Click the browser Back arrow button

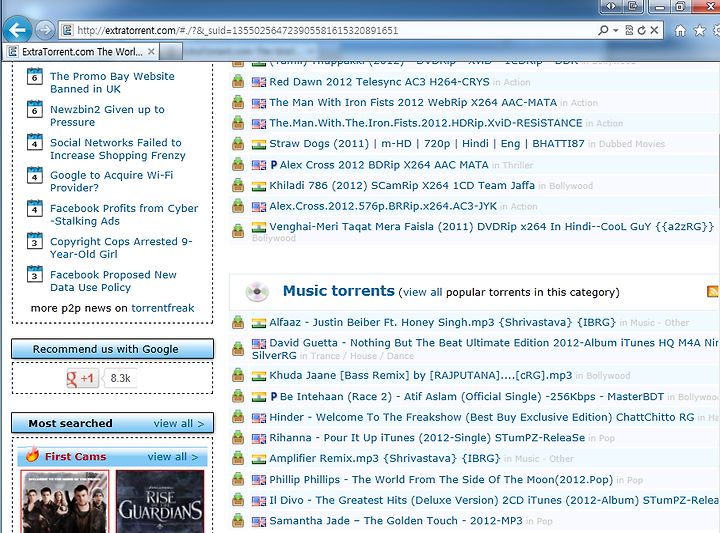[x=17, y=30]
